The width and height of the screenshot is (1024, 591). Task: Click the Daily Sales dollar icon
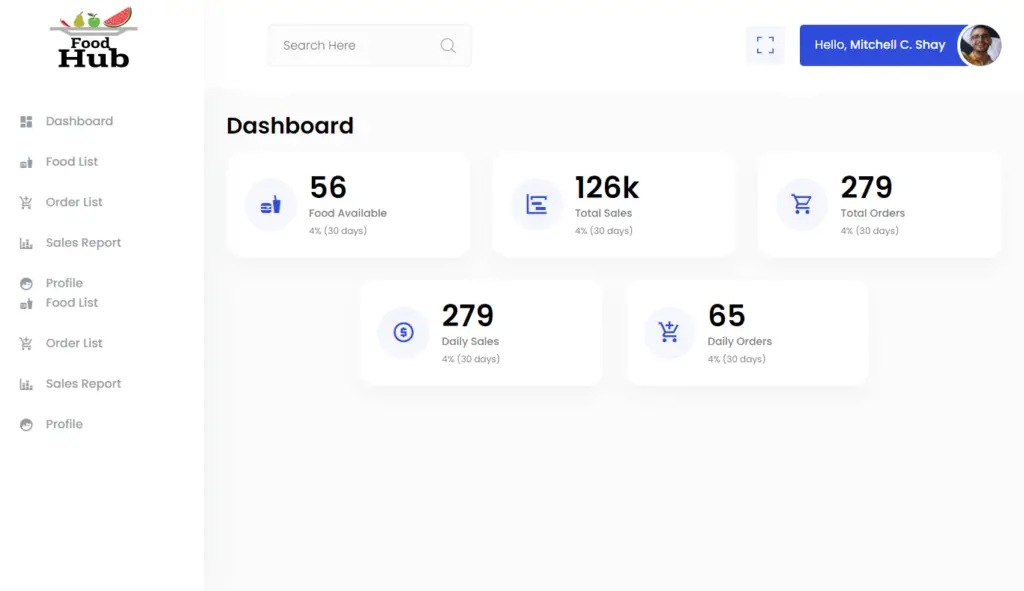403,333
